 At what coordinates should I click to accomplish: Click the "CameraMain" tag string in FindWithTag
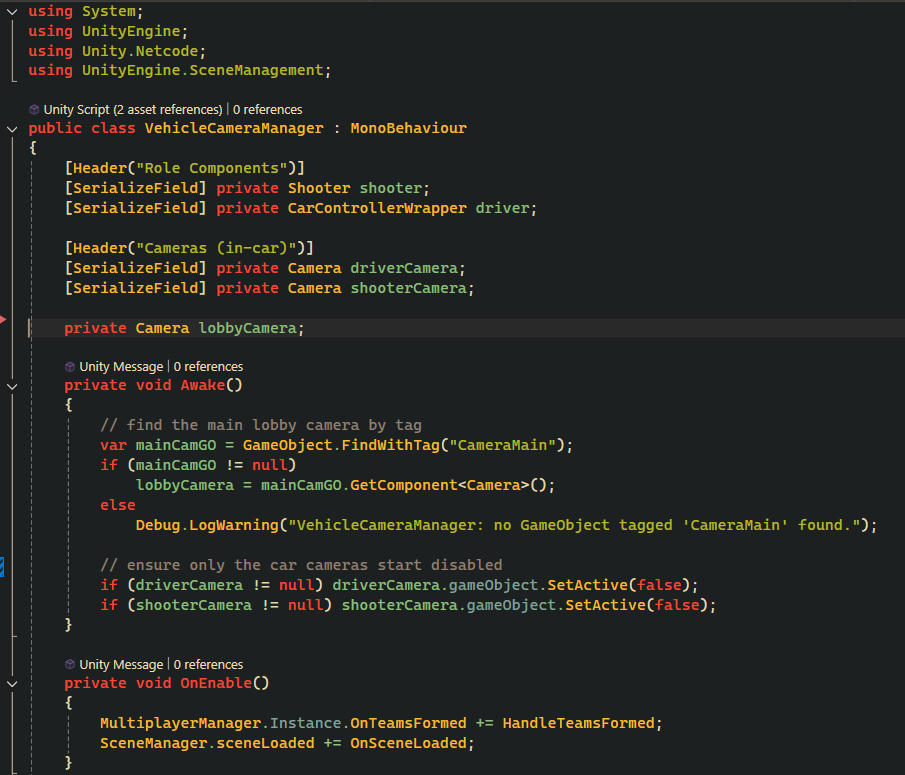tap(502, 445)
